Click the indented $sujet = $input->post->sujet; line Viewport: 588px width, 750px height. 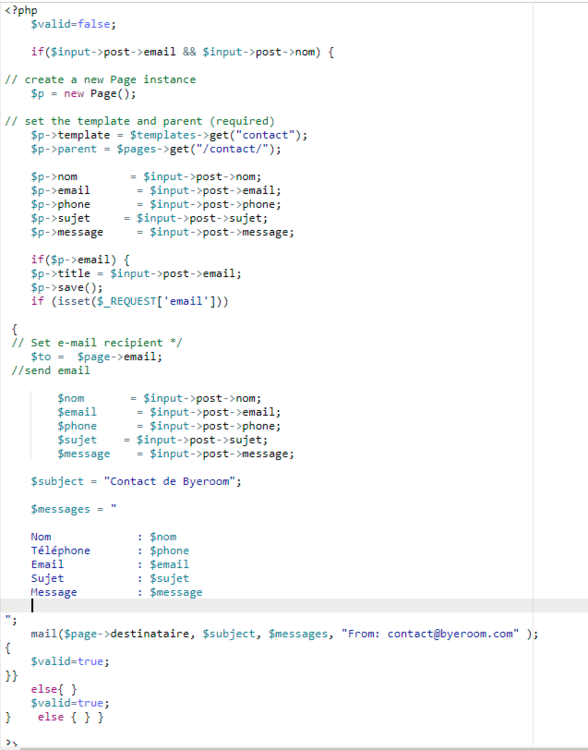click(163, 440)
